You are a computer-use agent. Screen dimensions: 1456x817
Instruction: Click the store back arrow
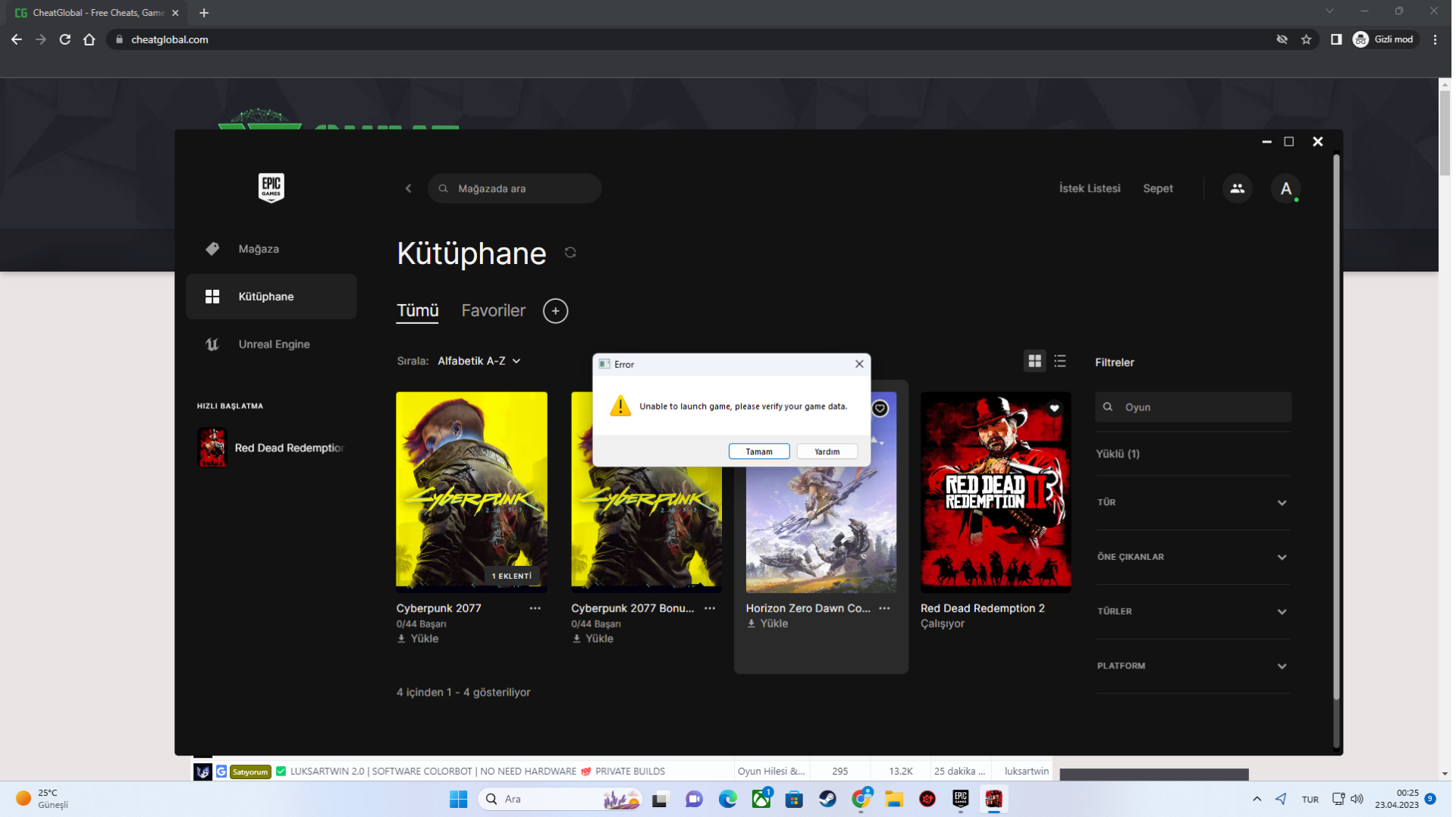click(x=409, y=189)
